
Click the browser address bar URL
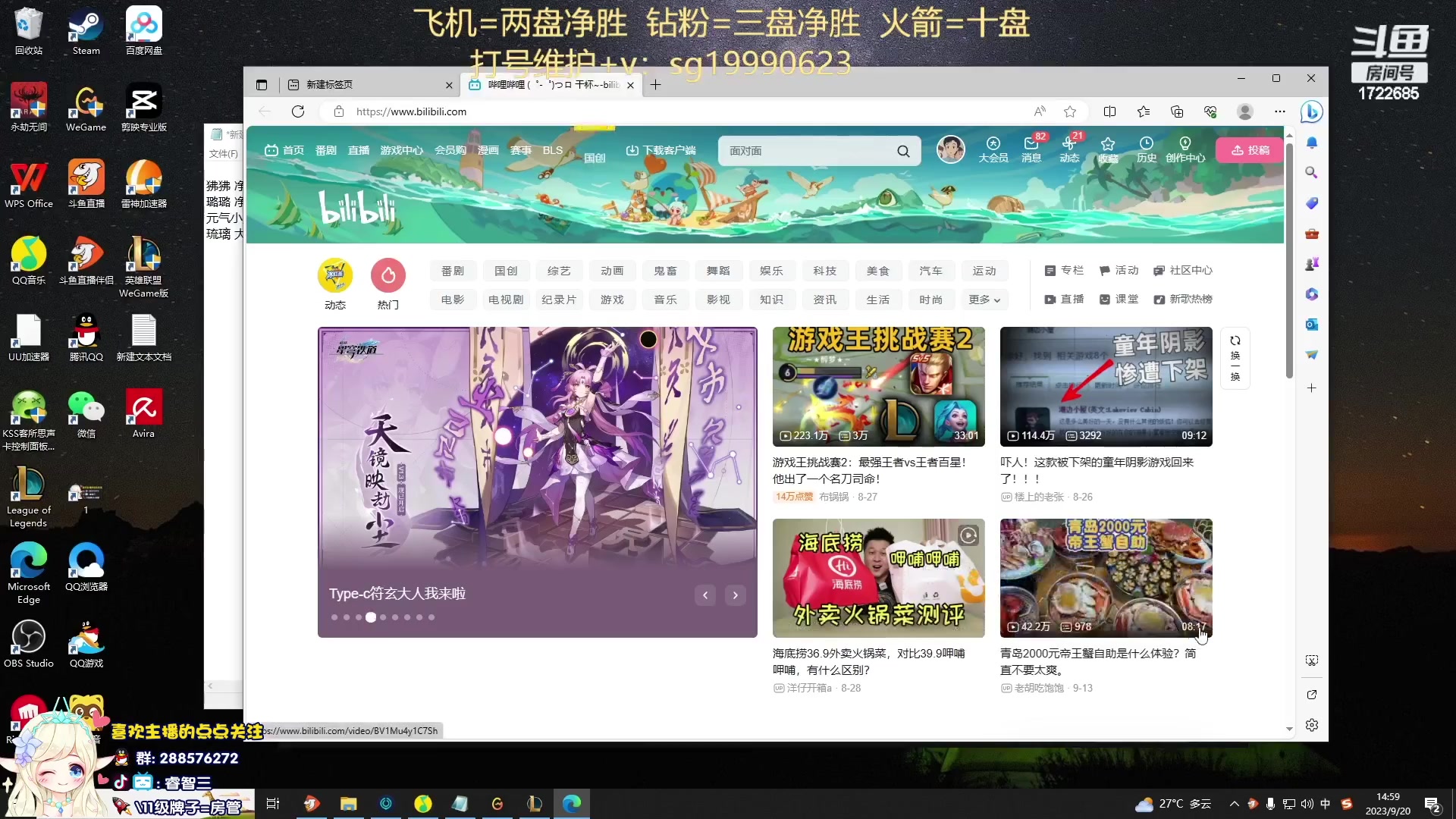pyautogui.click(x=412, y=111)
